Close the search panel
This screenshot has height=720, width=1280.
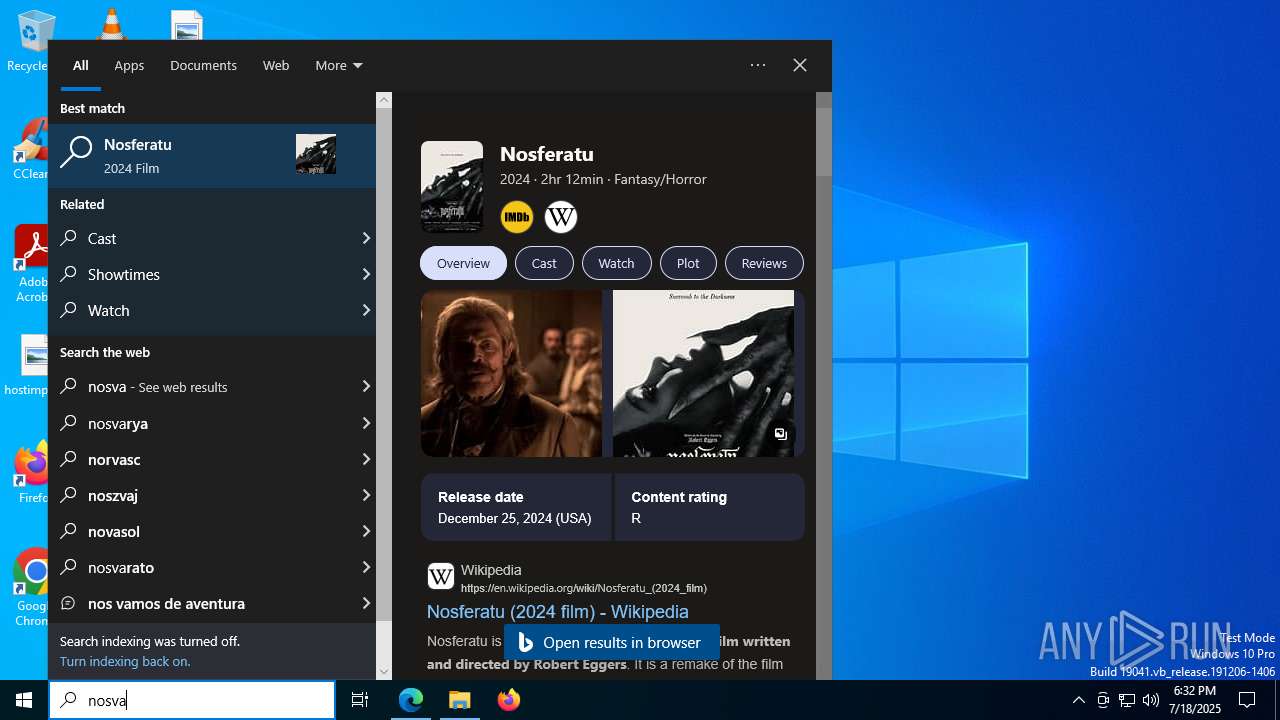pyautogui.click(x=800, y=65)
